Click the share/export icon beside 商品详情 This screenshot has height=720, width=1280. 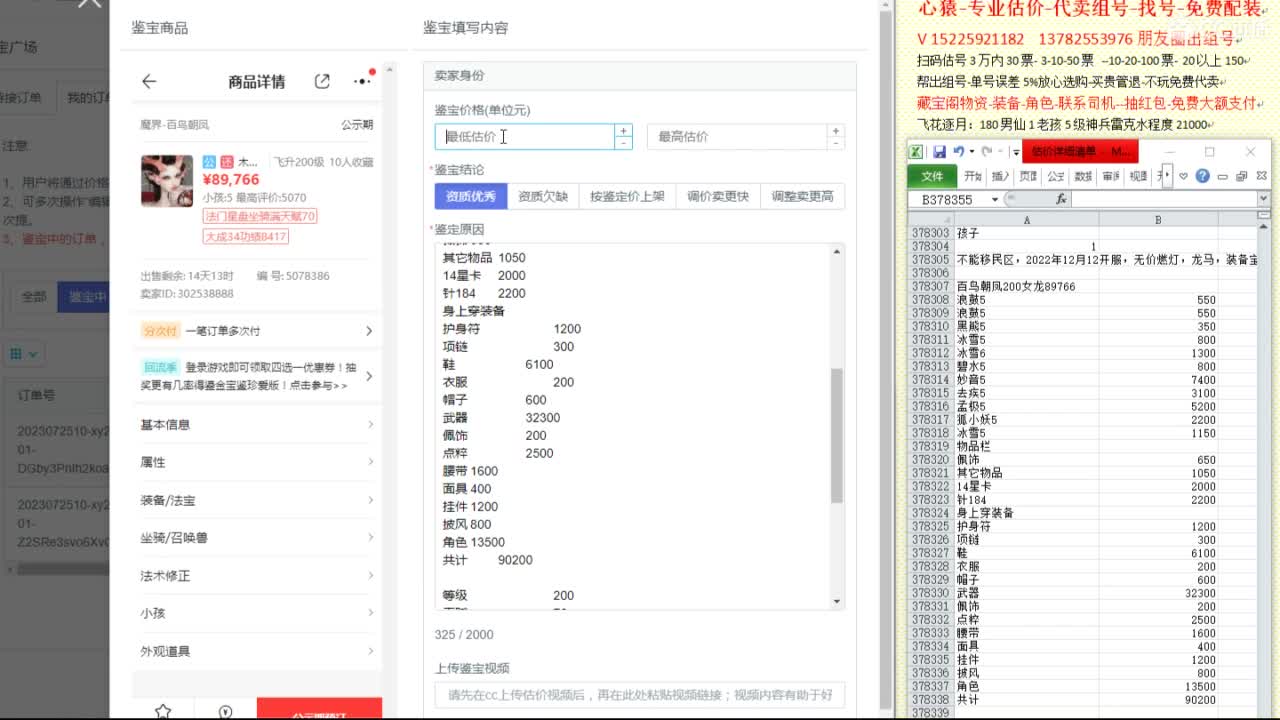pyautogui.click(x=322, y=81)
